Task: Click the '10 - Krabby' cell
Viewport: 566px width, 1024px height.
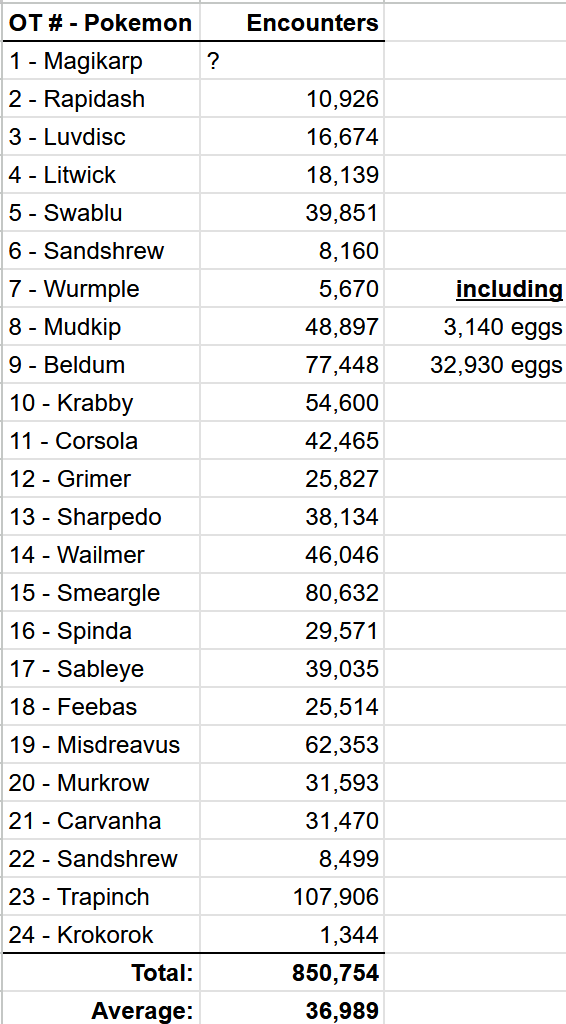Action: click(101, 402)
